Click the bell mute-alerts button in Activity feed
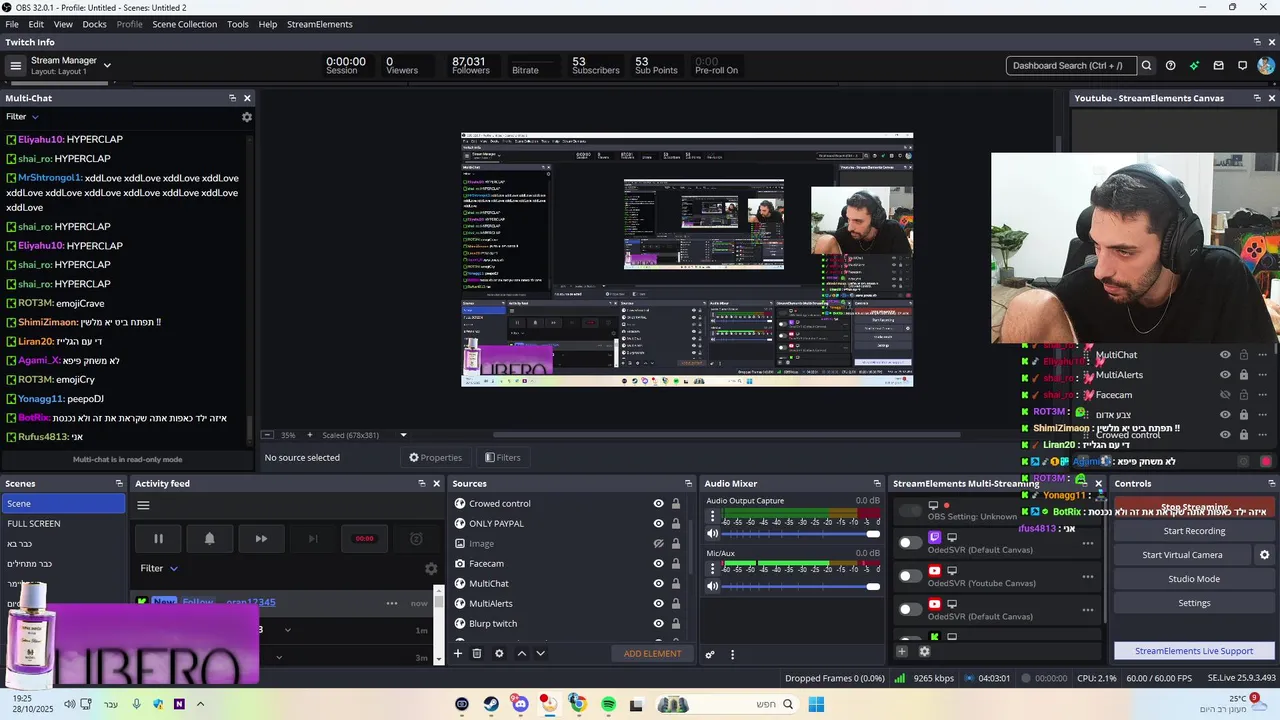 pyautogui.click(x=209, y=538)
